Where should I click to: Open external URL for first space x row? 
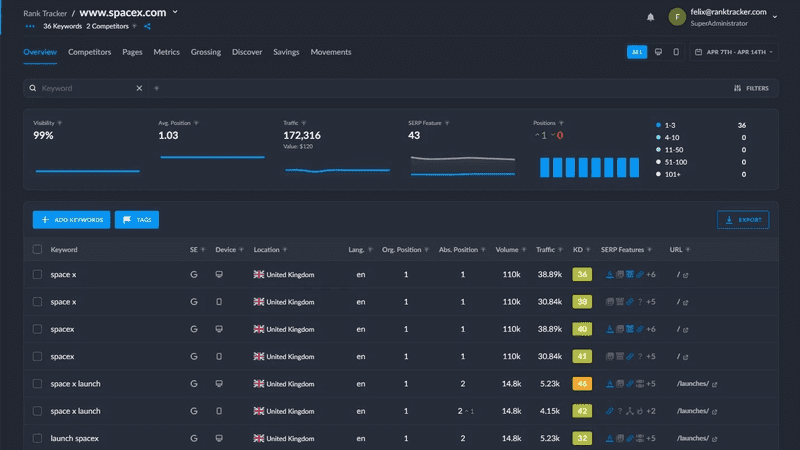(686, 275)
